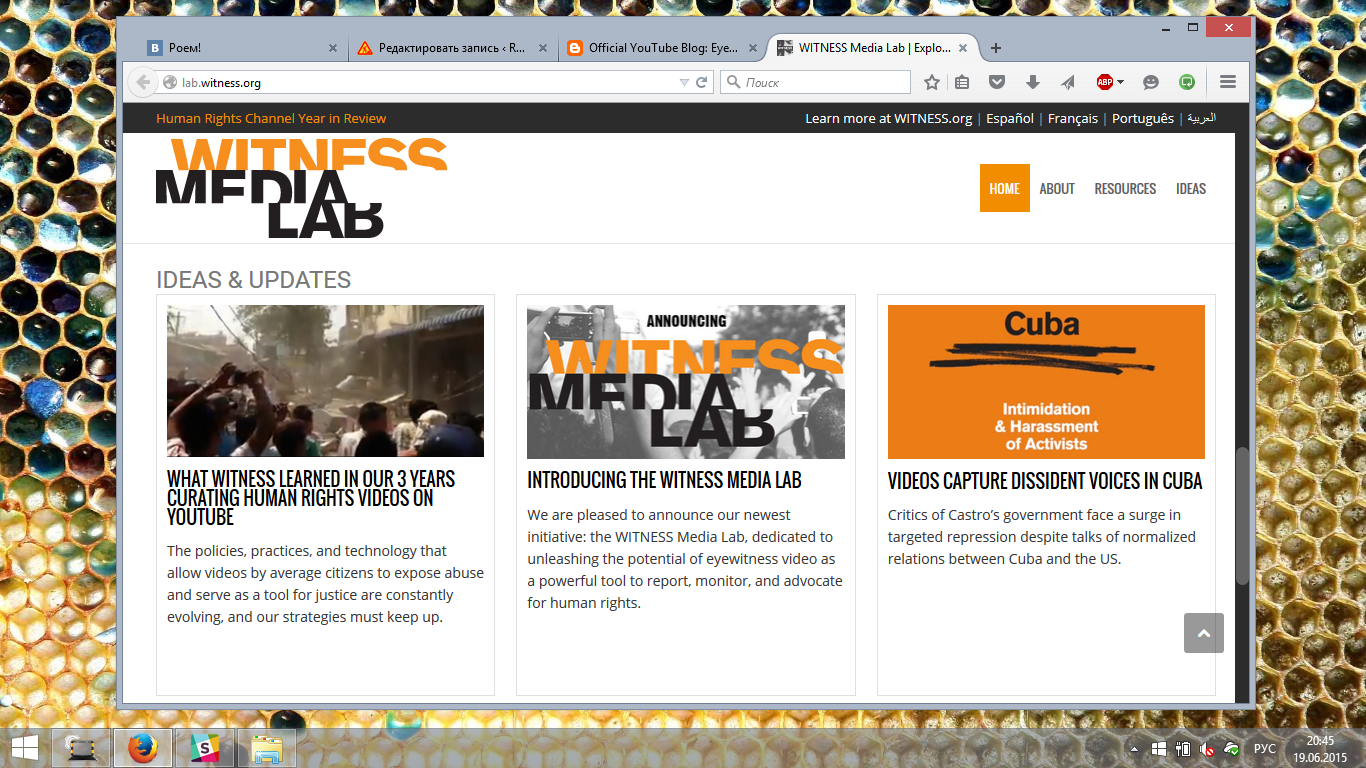Click the paper plane share icon
Screen dimensions: 1366x768
click(1068, 82)
